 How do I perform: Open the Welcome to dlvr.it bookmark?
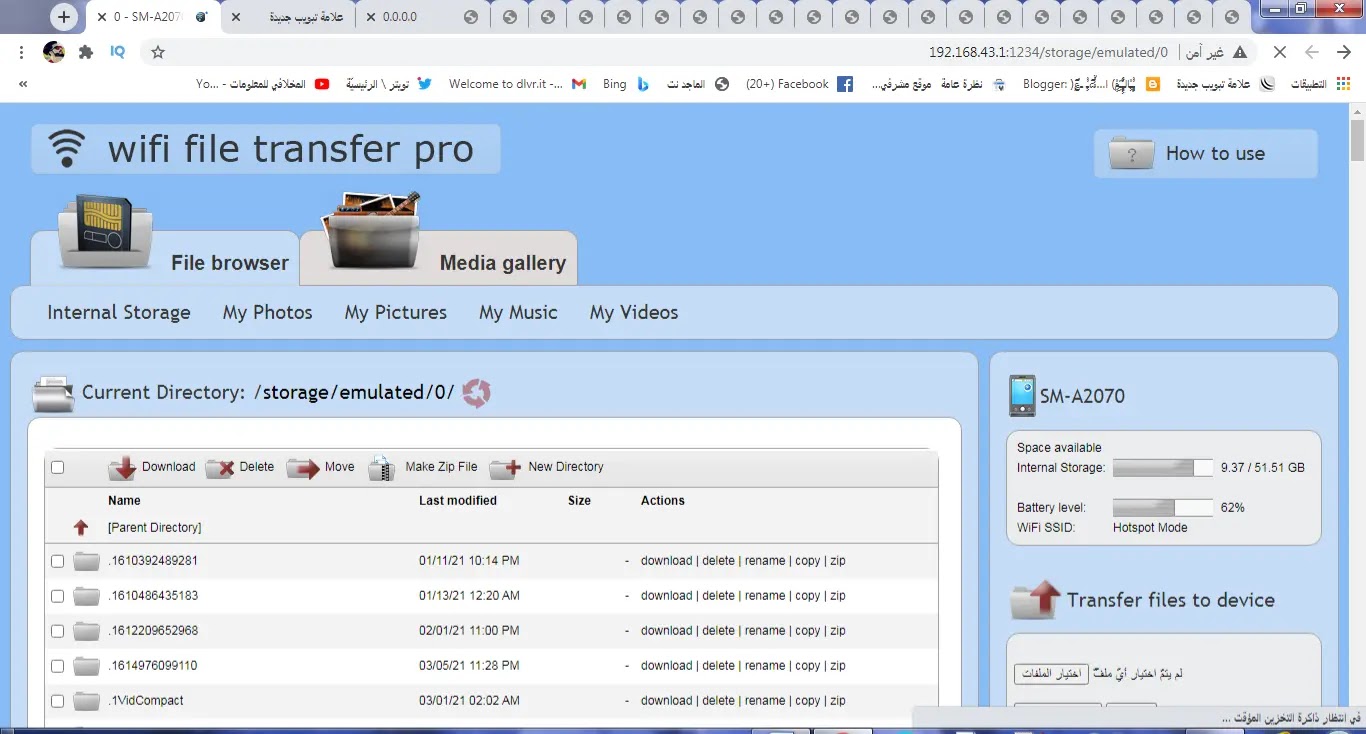pyautogui.click(x=518, y=84)
